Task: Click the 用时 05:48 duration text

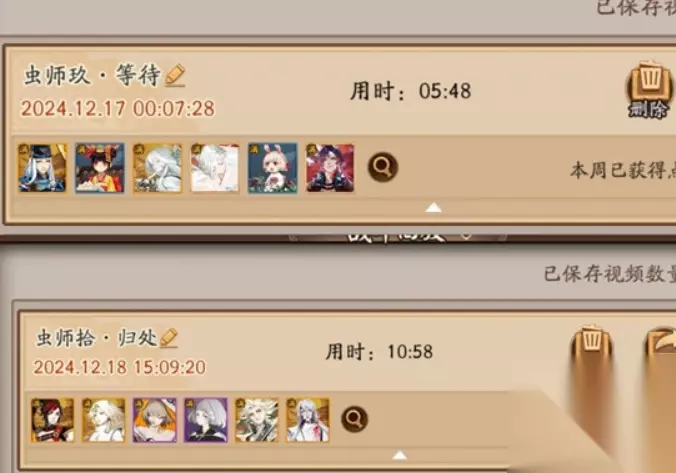Action: [x=410, y=91]
